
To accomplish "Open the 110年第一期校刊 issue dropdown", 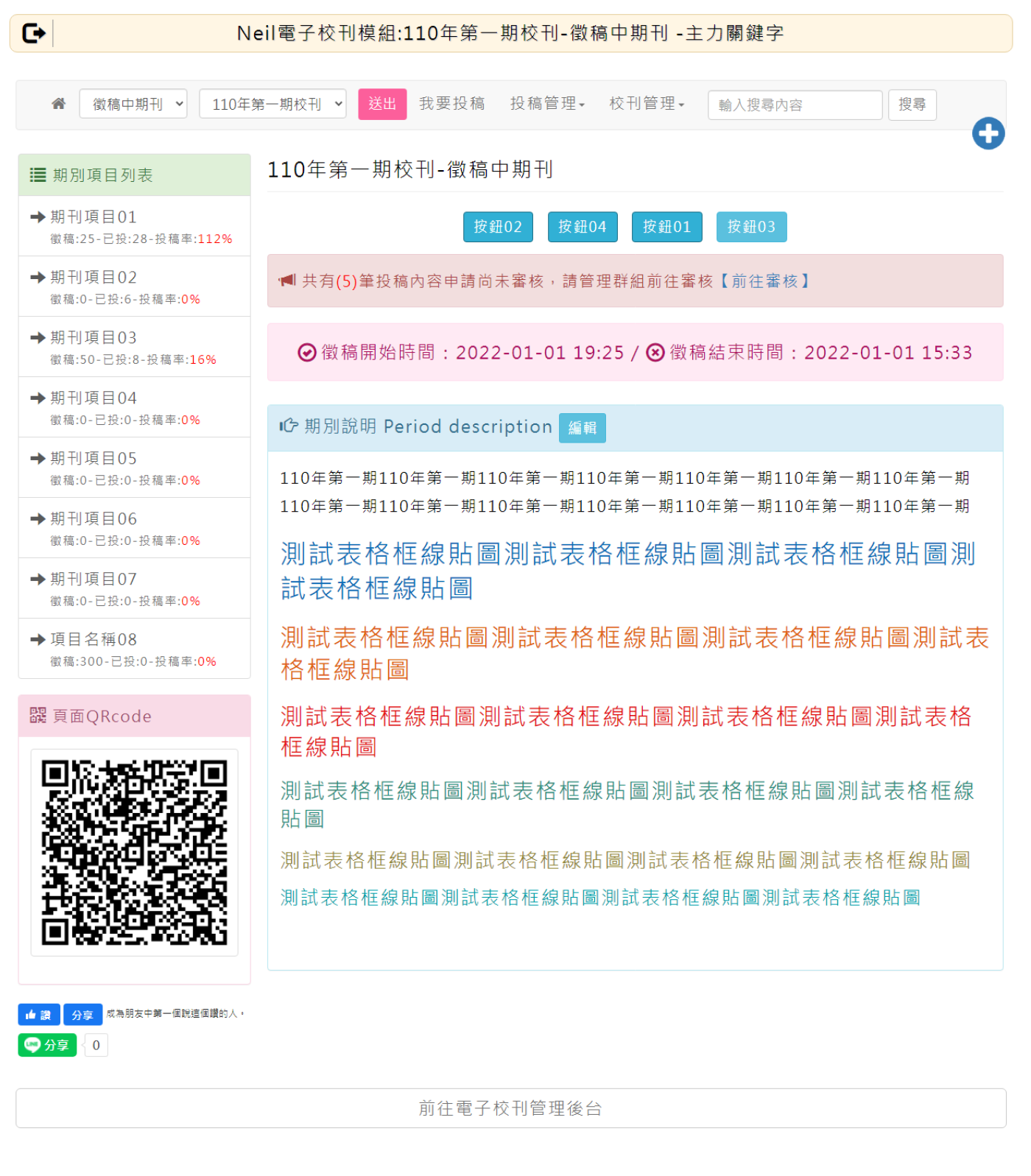I will [272, 104].
